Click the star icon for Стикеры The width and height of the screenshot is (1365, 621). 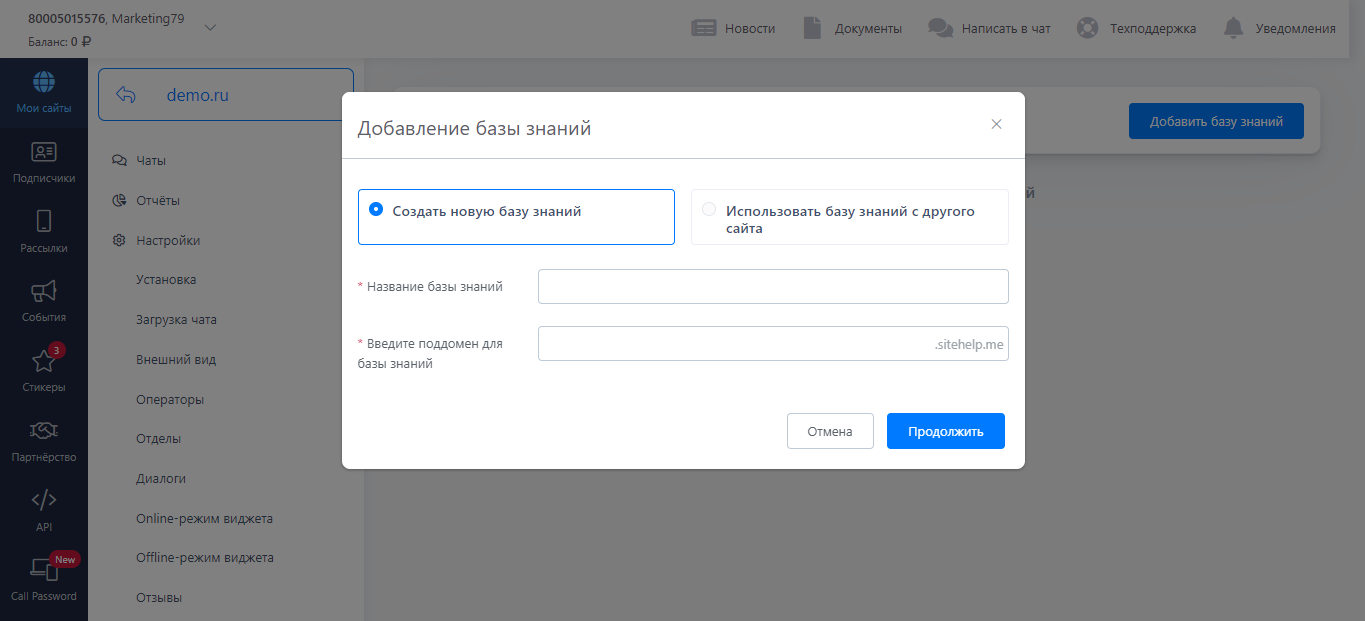(44, 362)
